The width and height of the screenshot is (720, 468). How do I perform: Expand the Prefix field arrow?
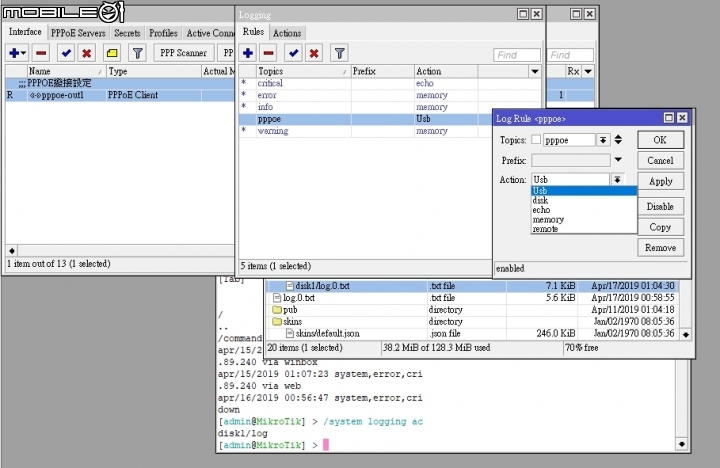point(618,160)
